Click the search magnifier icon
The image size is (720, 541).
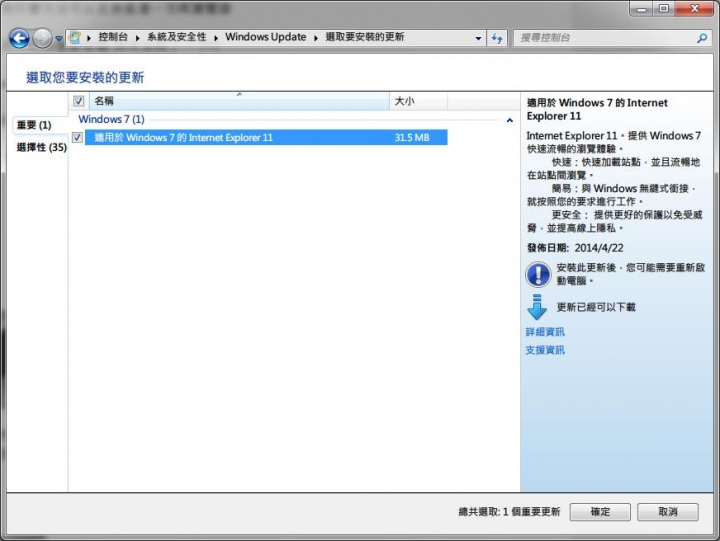click(702, 38)
